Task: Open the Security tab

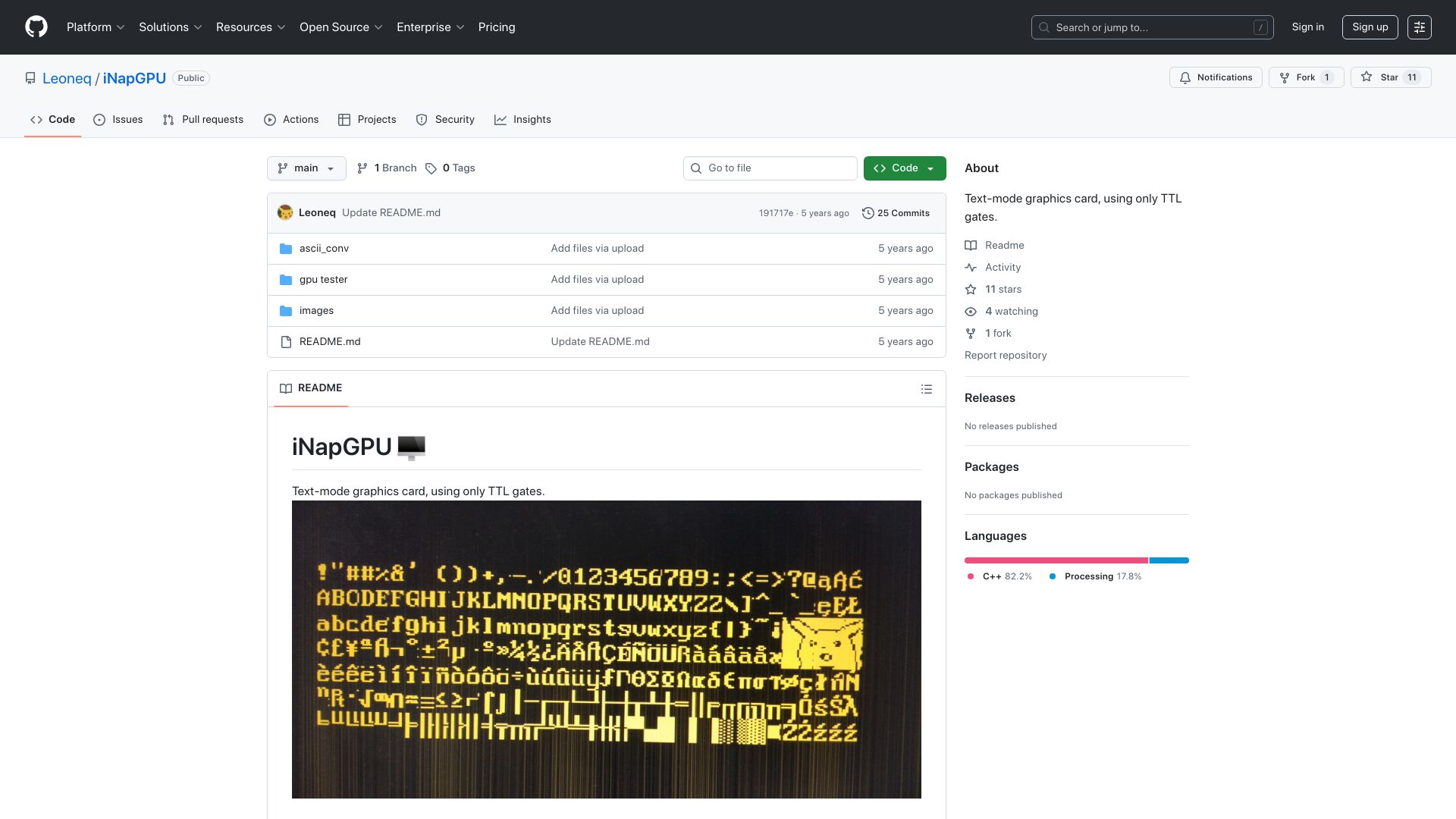Action: 445,120
